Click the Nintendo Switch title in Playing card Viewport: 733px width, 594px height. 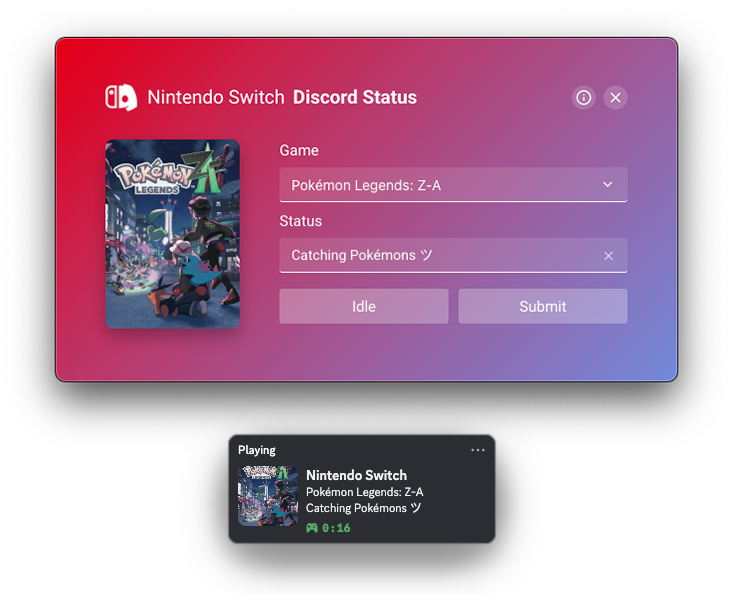pyautogui.click(x=356, y=475)
